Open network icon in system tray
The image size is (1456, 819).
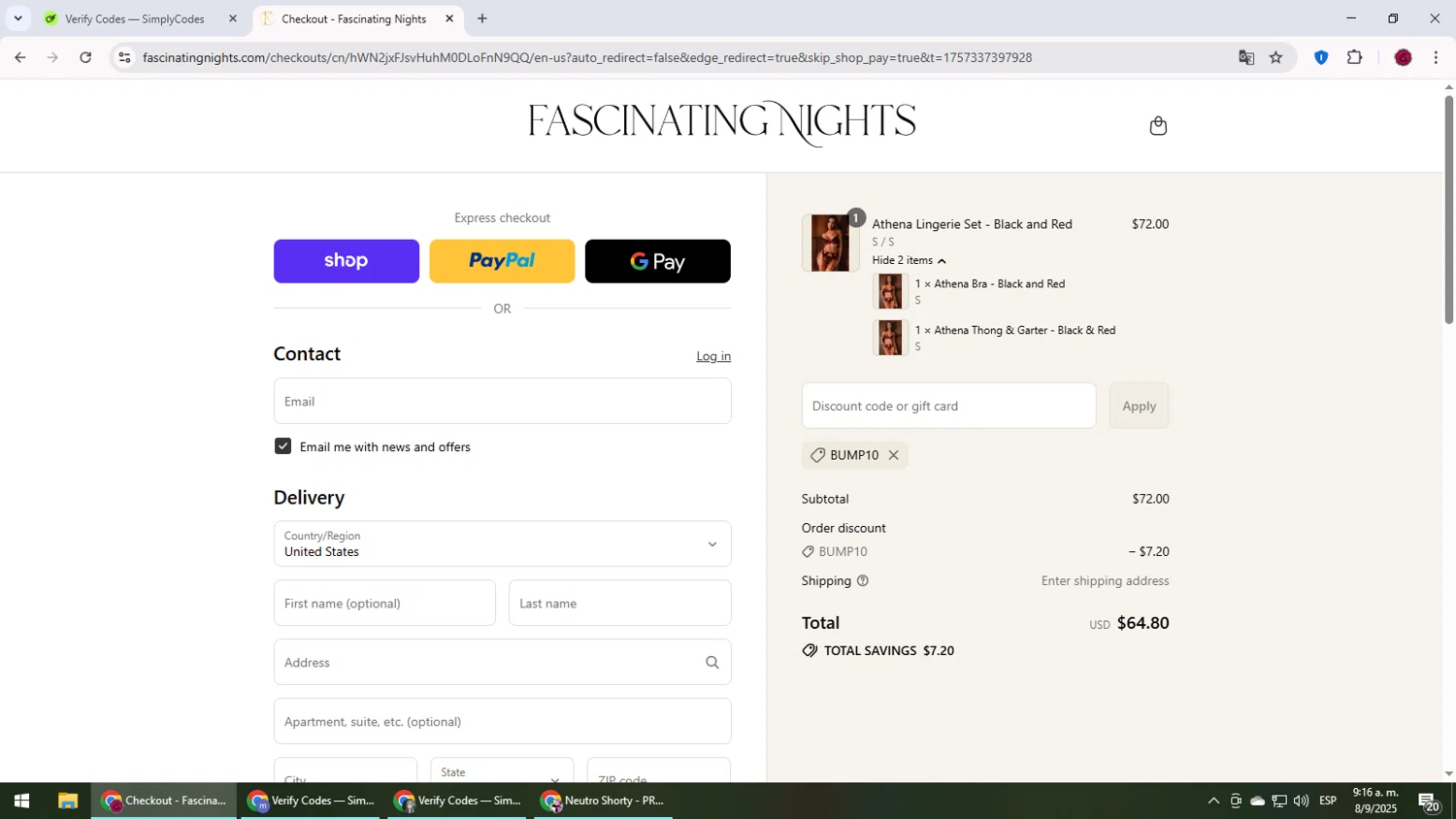[x=1279, y=801]
